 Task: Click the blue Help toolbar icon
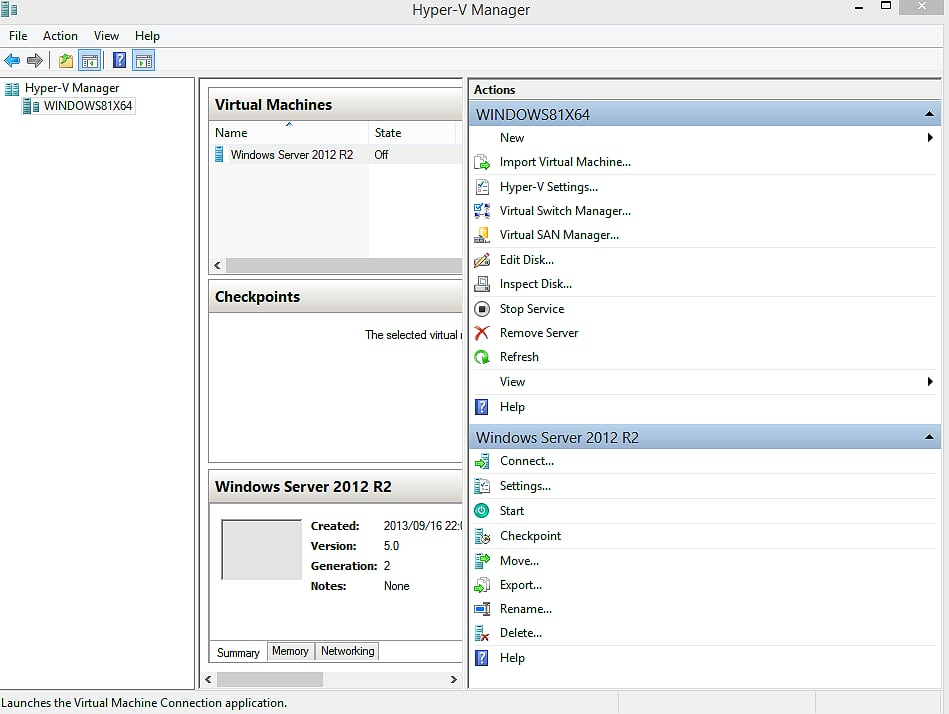click(120, 60)
